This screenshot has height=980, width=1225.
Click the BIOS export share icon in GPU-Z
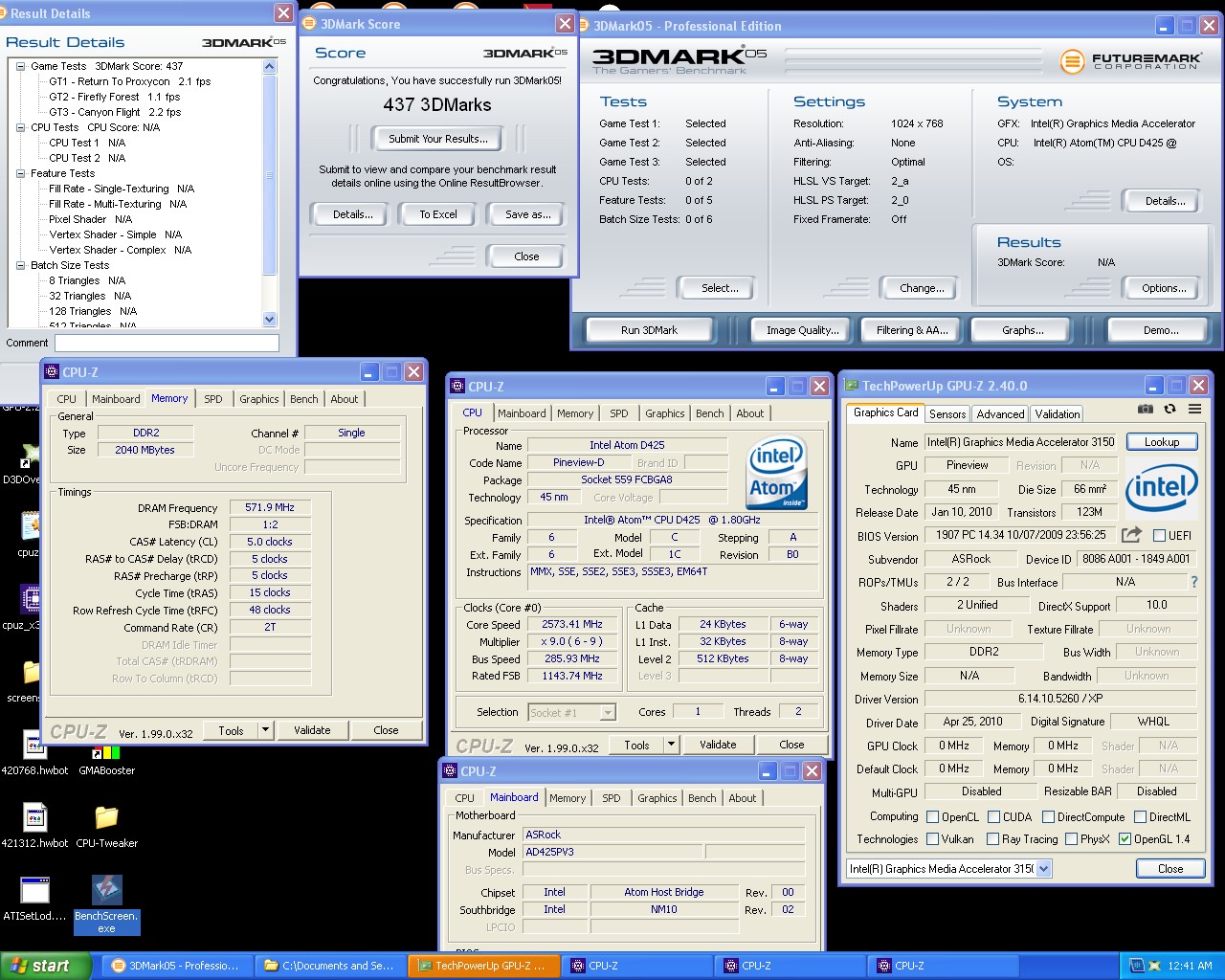click(1131, 535)
